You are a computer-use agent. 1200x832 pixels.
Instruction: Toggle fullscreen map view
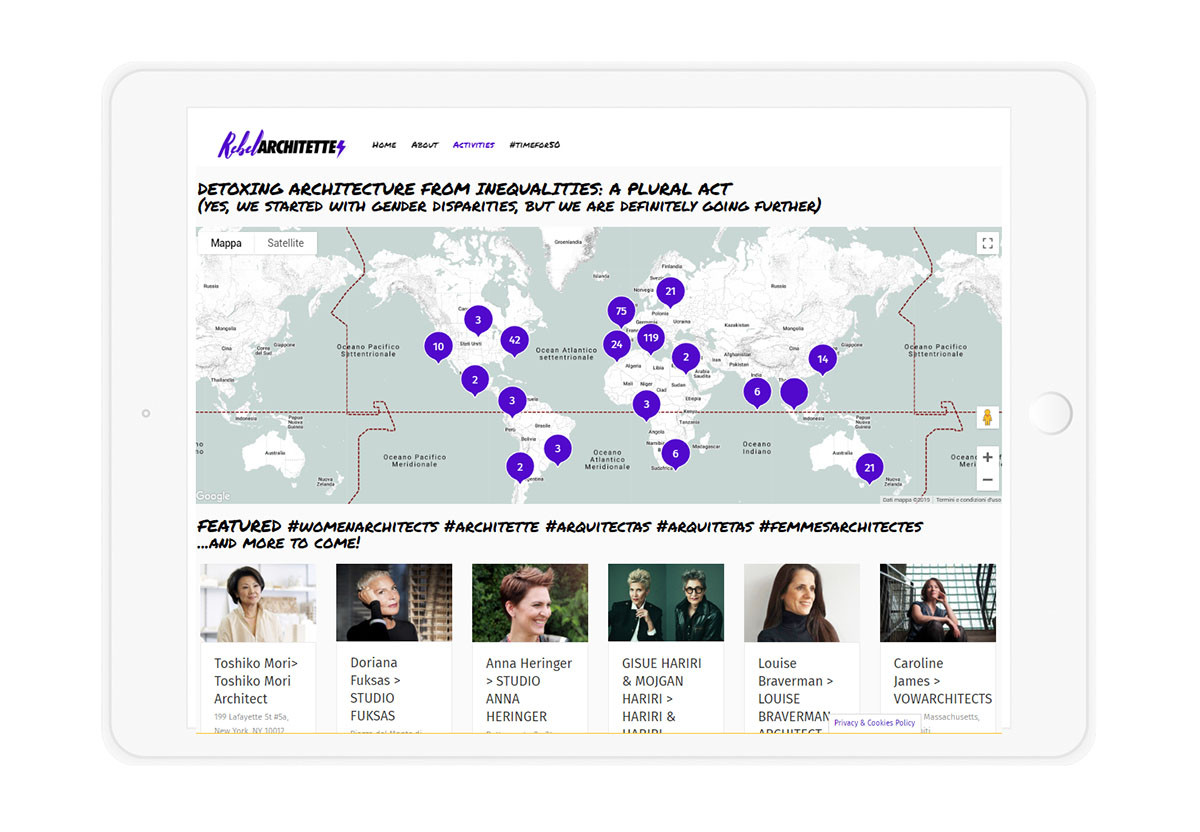(987, 244)
